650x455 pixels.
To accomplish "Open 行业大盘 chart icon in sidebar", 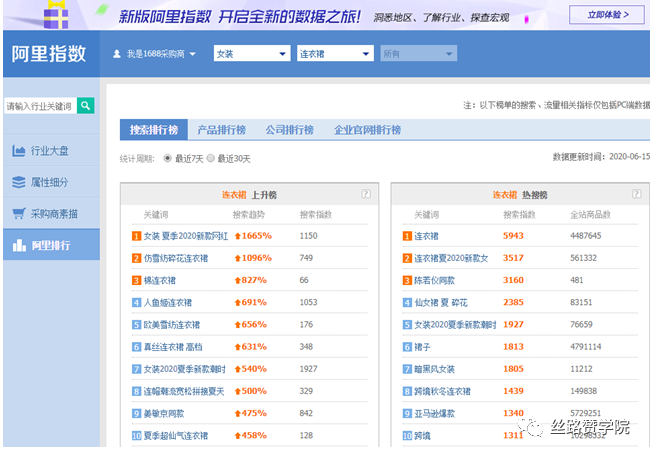I will coord(19,151).
